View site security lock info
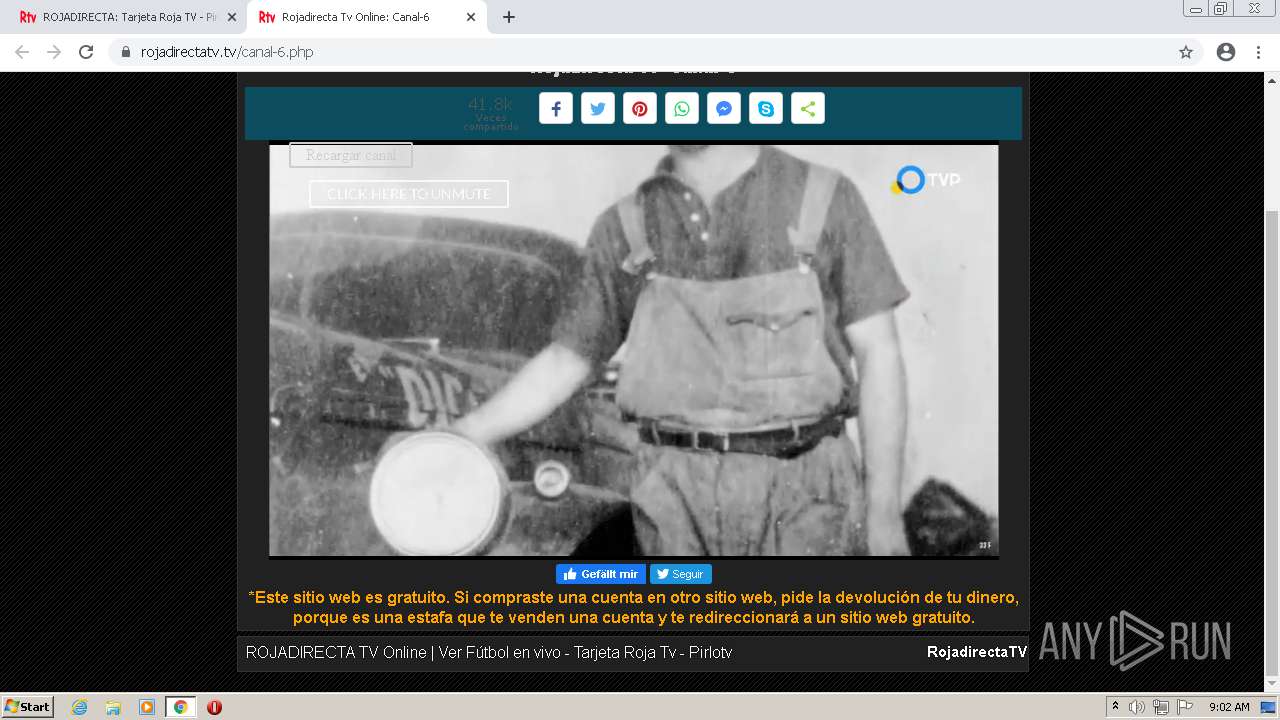This screenshot has width=1280, height=720. click(x=126, y=52)
